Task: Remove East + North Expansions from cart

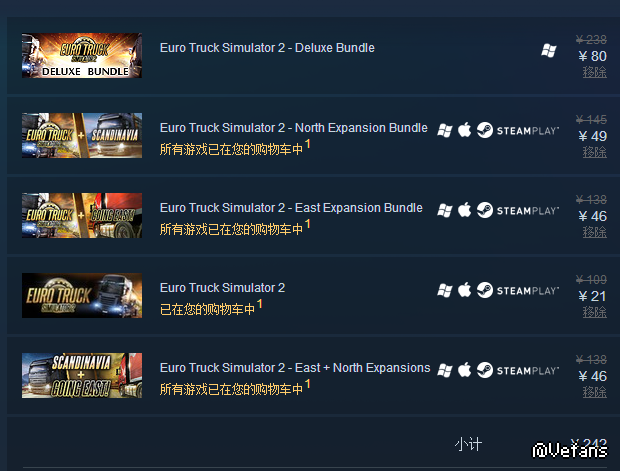Action: click(594, 392)
